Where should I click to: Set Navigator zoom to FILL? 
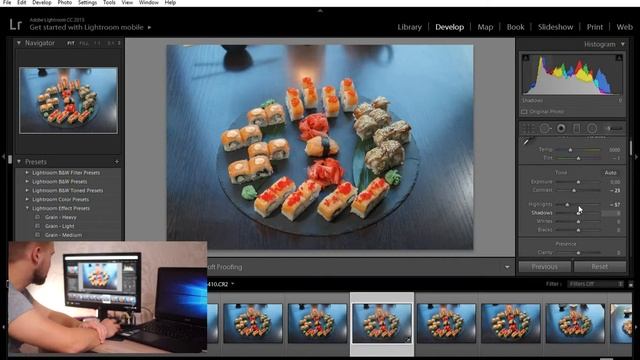84,43
